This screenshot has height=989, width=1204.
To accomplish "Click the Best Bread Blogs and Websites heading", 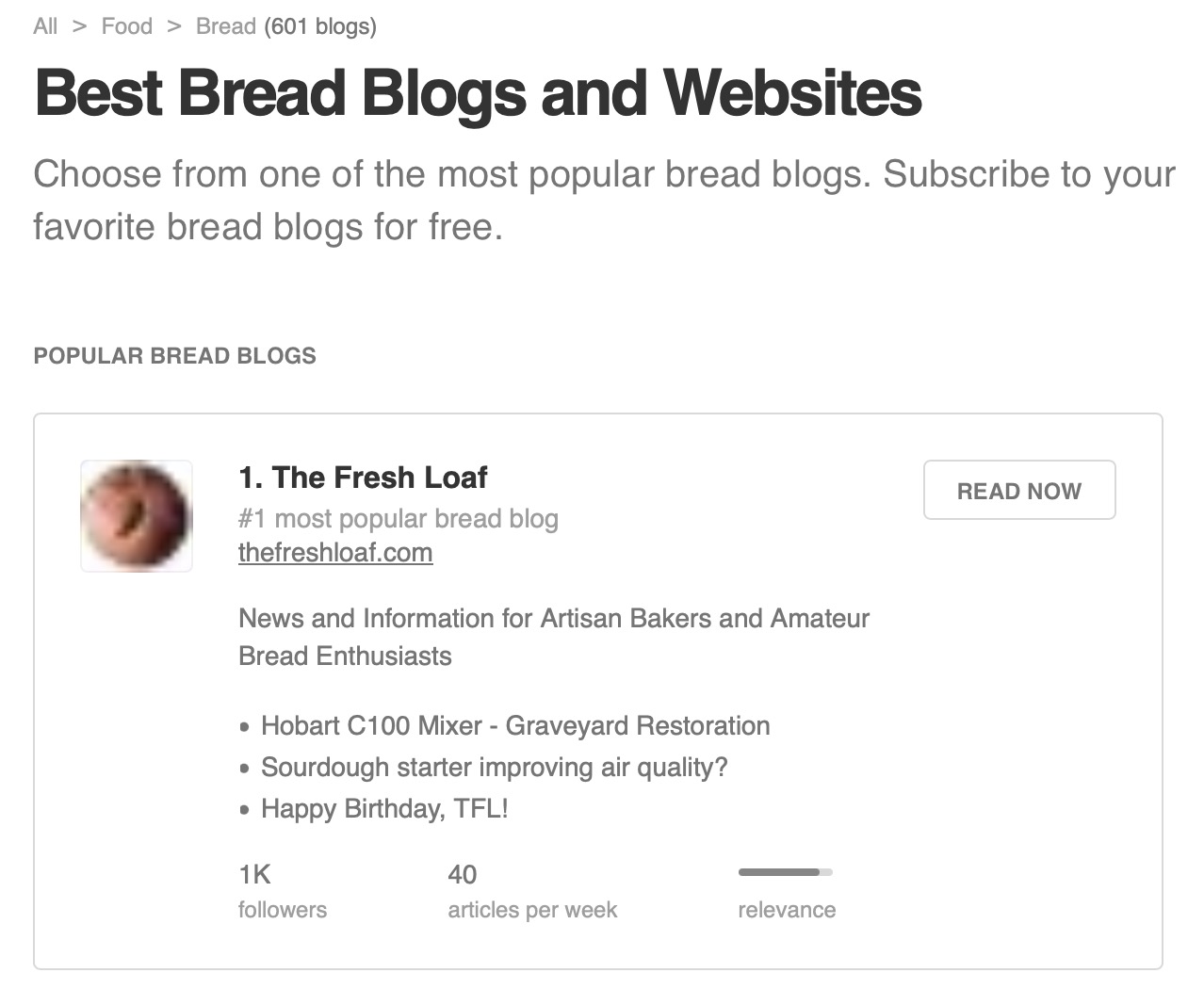I will pos(478,93).
